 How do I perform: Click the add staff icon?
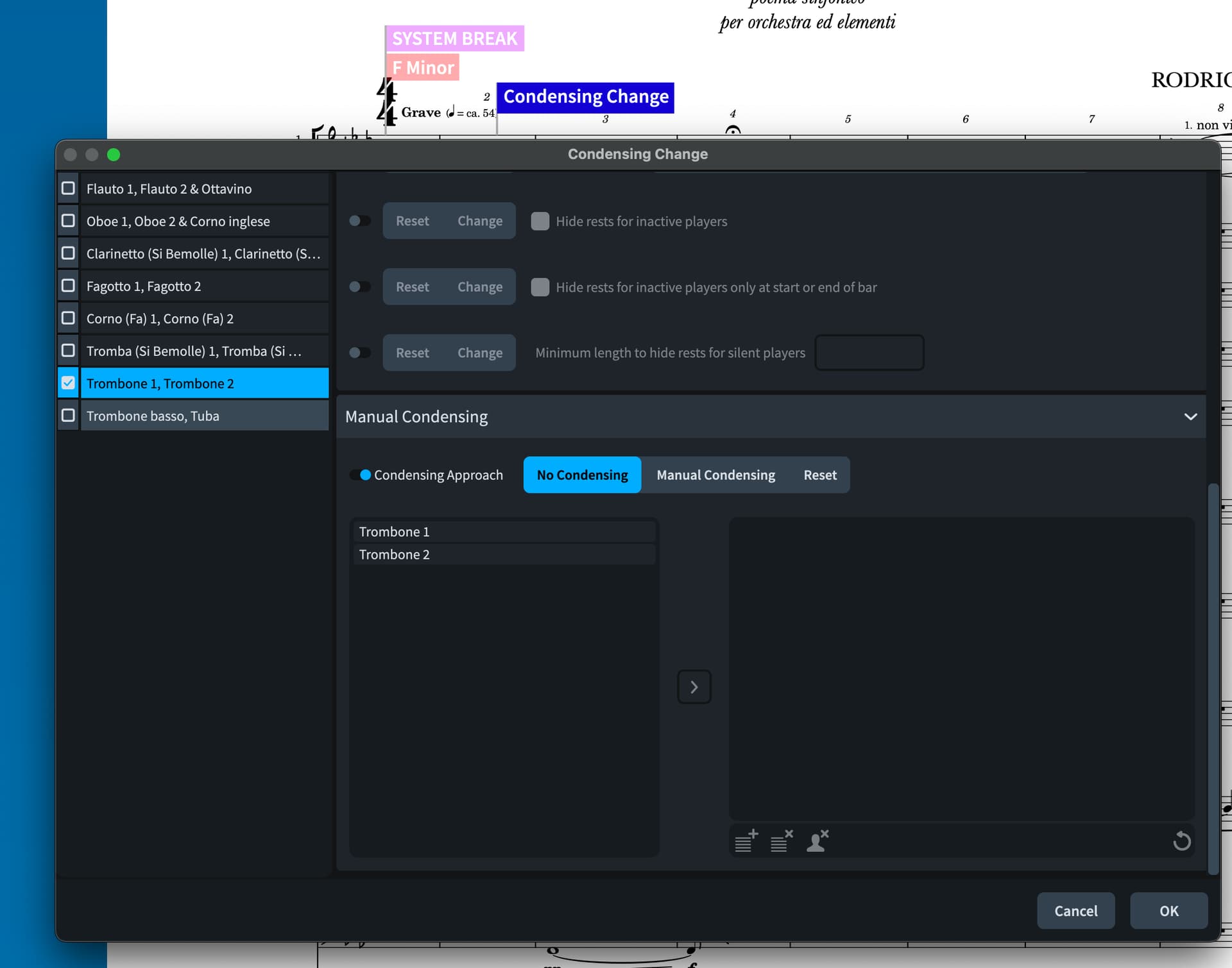tap(746, 840)
